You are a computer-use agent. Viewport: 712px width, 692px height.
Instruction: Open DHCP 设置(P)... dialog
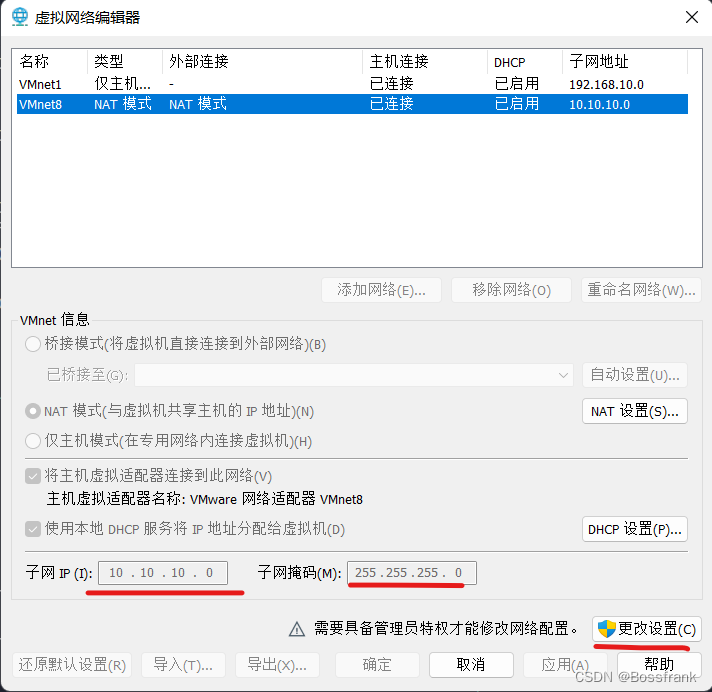pos(635,529)
